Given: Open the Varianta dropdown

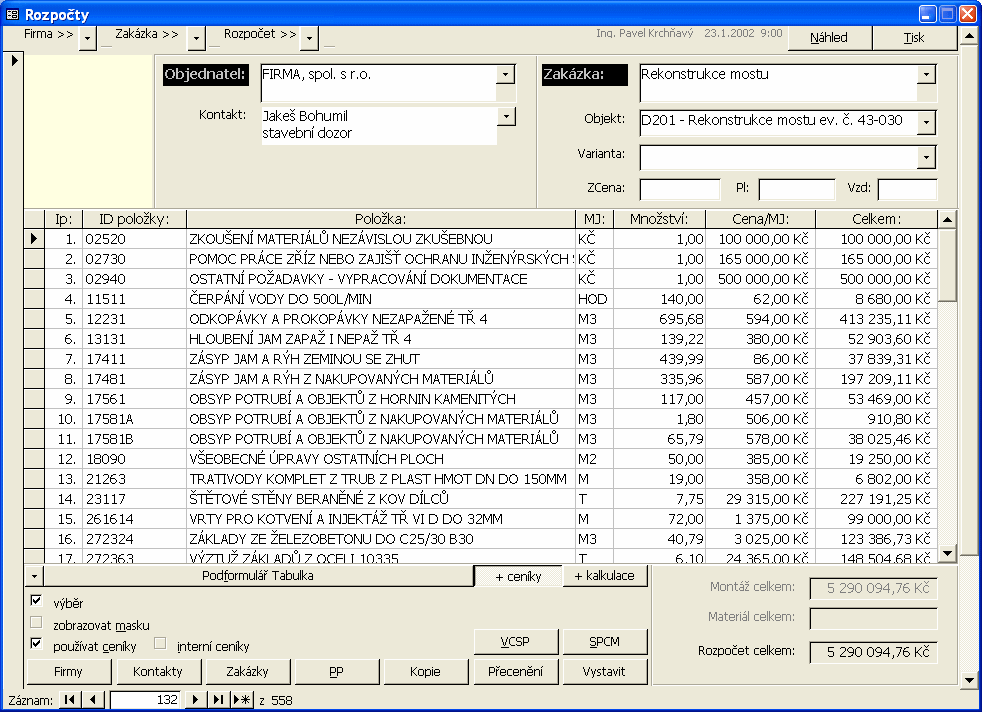Looking at the screenshot, I should pyautogui.click(x=926, y=157).
